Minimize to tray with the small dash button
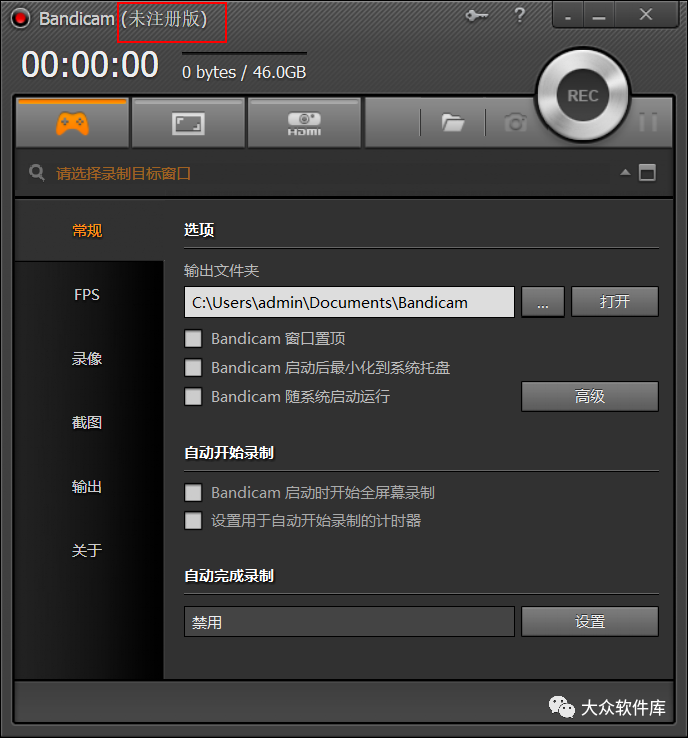 568,16
